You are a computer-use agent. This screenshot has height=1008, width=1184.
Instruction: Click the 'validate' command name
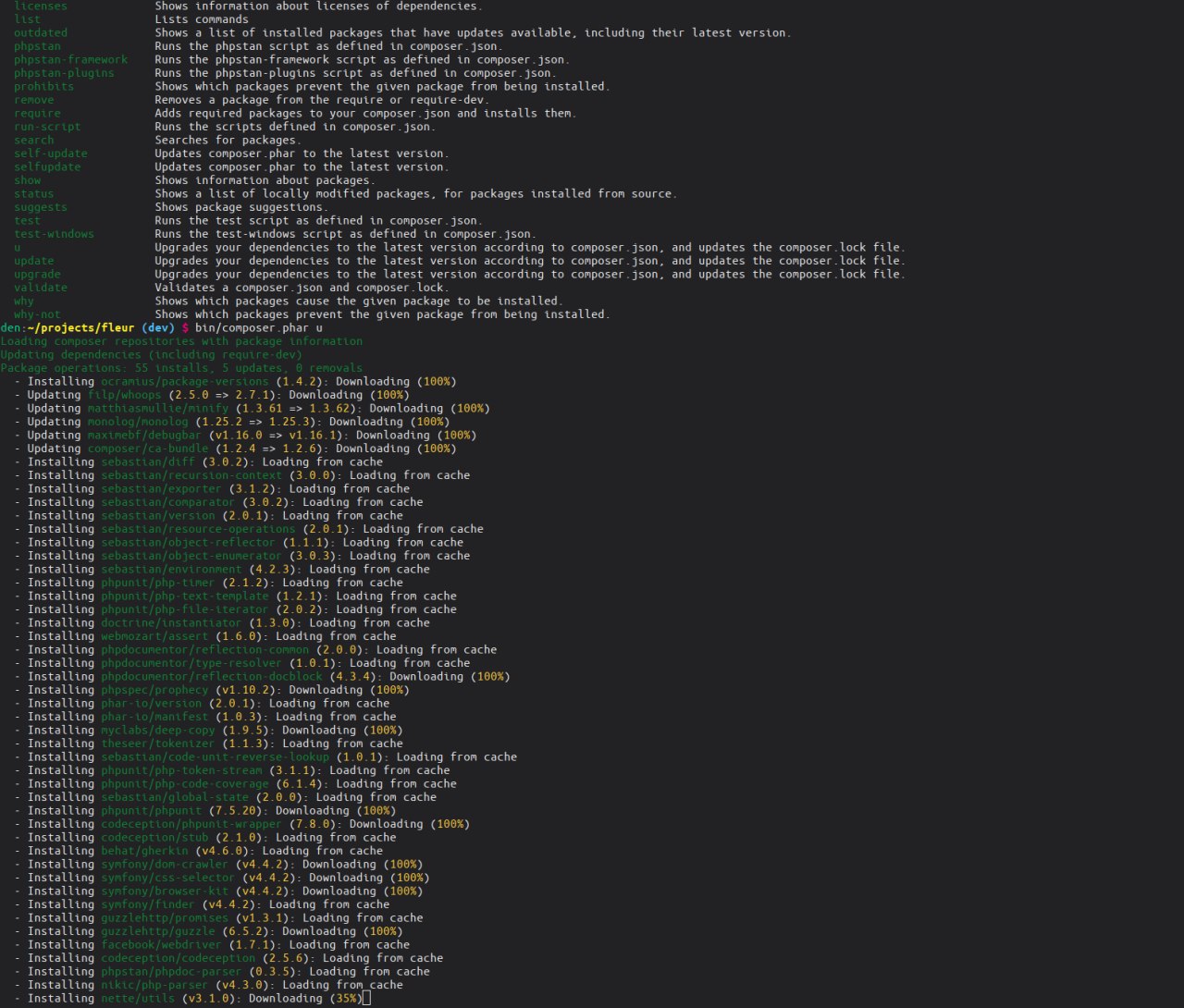click(41, 288)
